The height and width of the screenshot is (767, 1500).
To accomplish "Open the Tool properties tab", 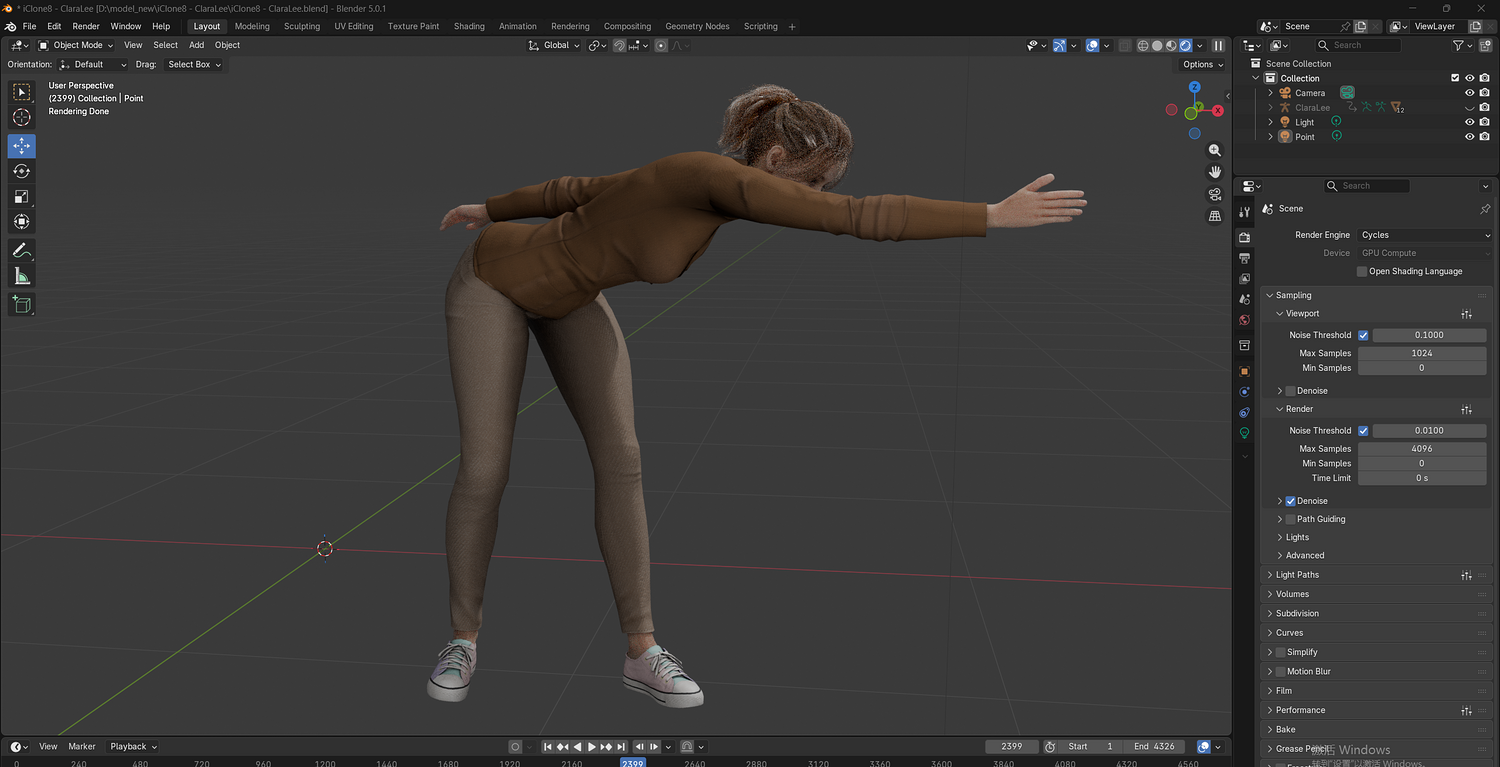I will tap(1245, 212).
